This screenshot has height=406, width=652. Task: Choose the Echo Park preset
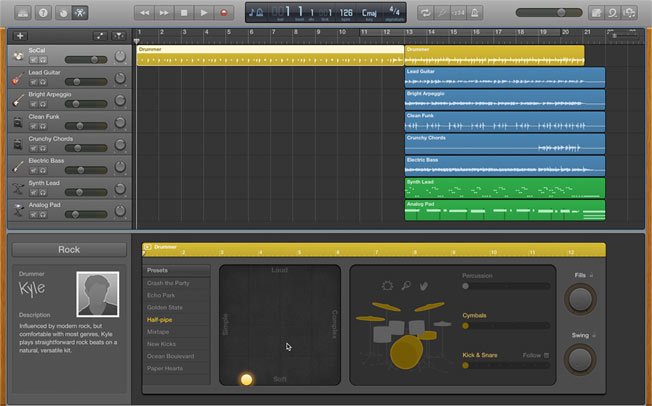[161, 295]
